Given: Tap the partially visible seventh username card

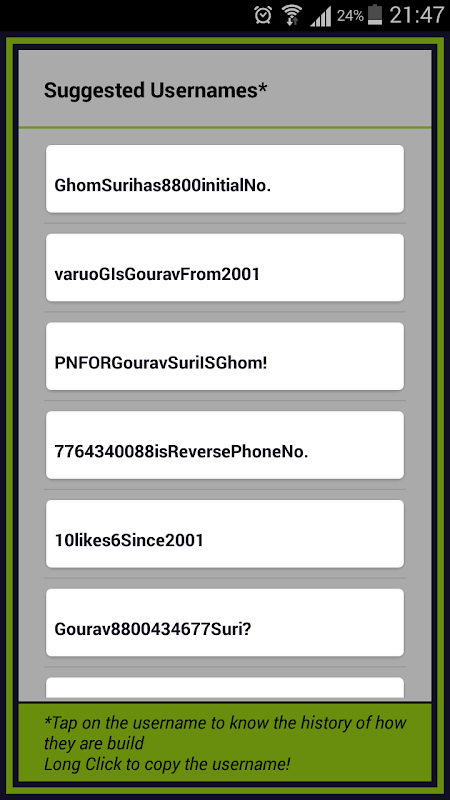Looking at the screenshot, I should (225, 689).
